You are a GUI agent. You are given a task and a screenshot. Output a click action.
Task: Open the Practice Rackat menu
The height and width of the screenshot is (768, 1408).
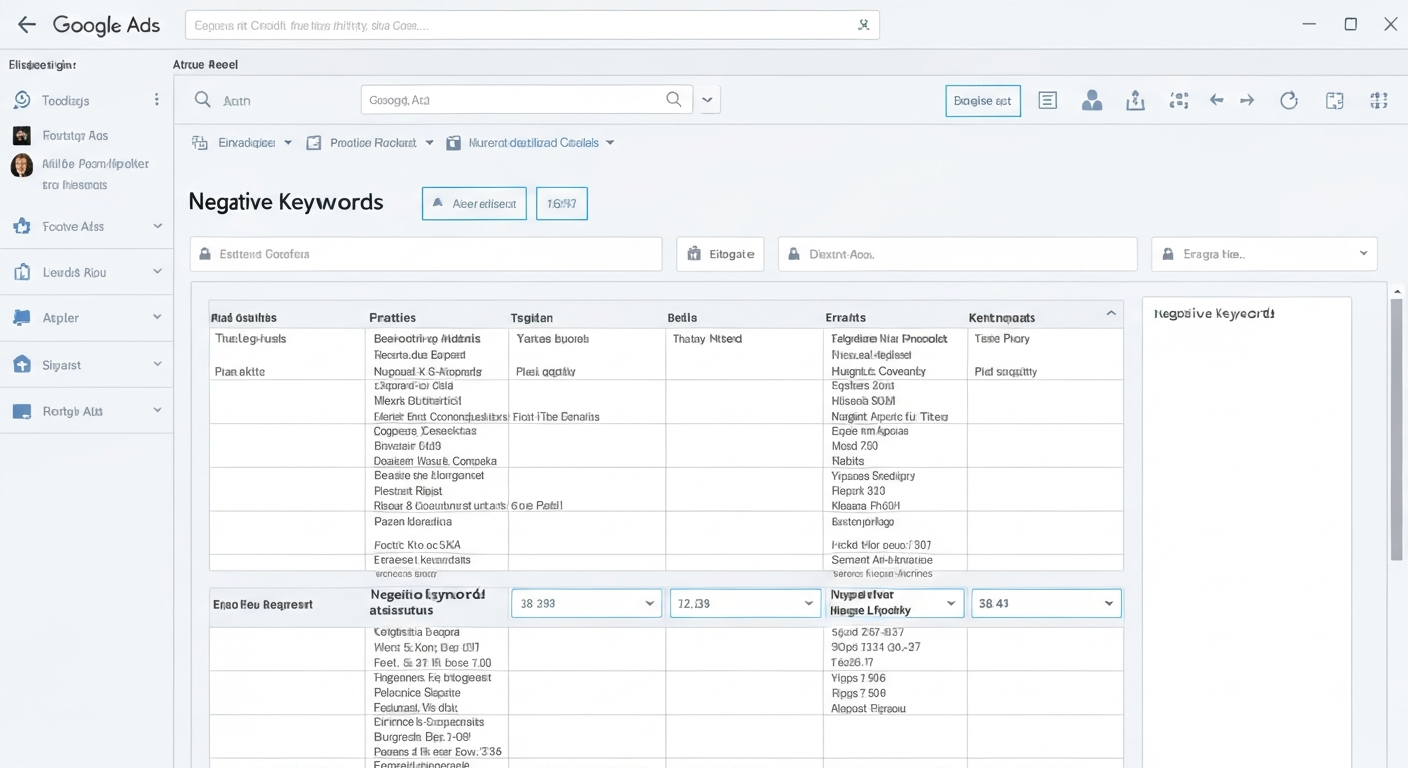(370, 143)
